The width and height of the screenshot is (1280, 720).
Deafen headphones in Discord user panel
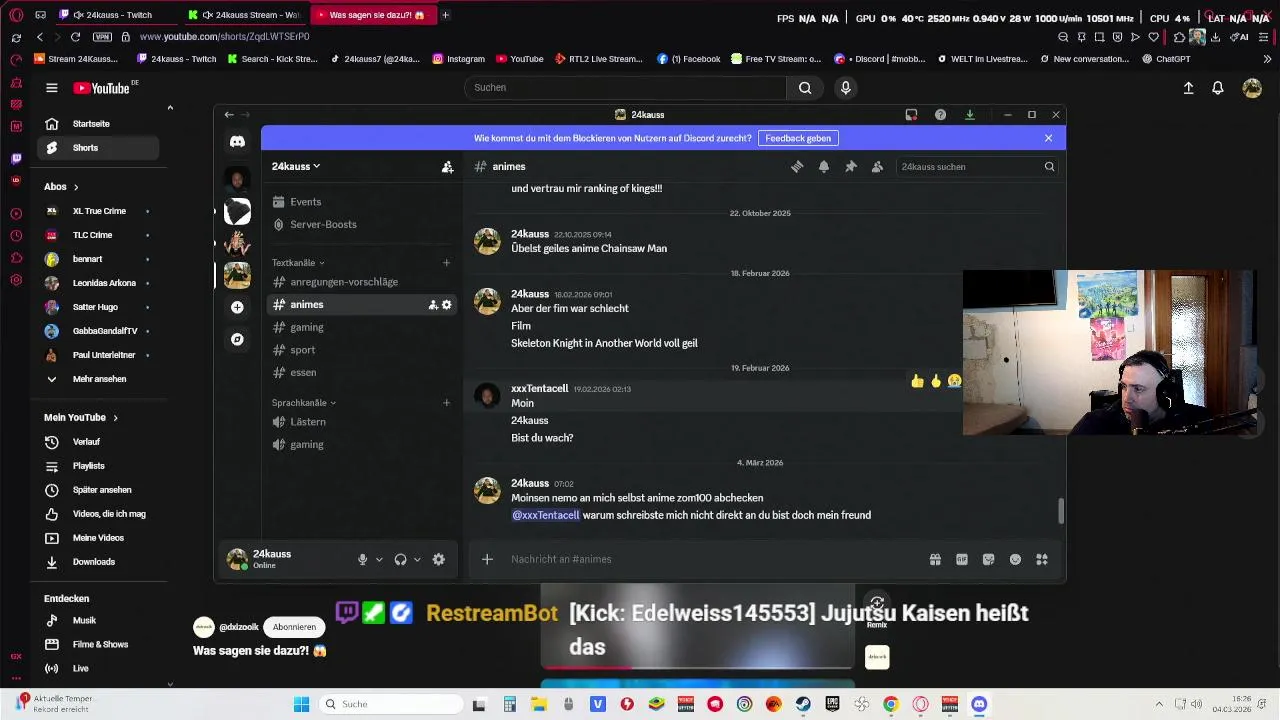(x=400, y=560)
